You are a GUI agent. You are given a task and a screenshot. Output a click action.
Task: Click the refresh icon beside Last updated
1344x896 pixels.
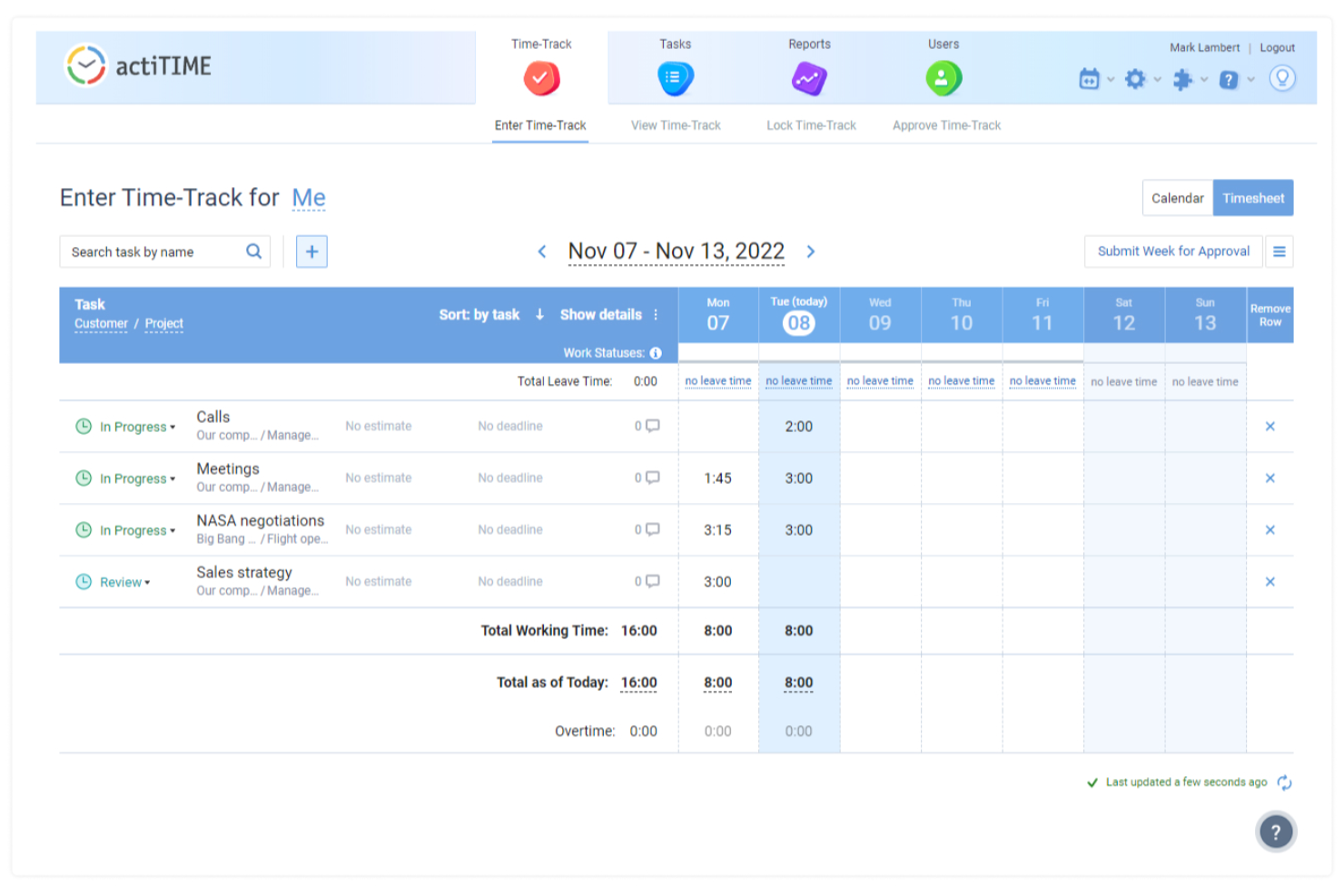coord(1284,783)
